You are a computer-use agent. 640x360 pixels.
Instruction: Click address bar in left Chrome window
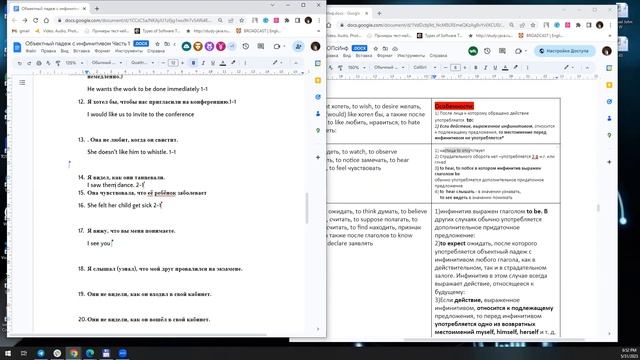(x=139, y=20)
